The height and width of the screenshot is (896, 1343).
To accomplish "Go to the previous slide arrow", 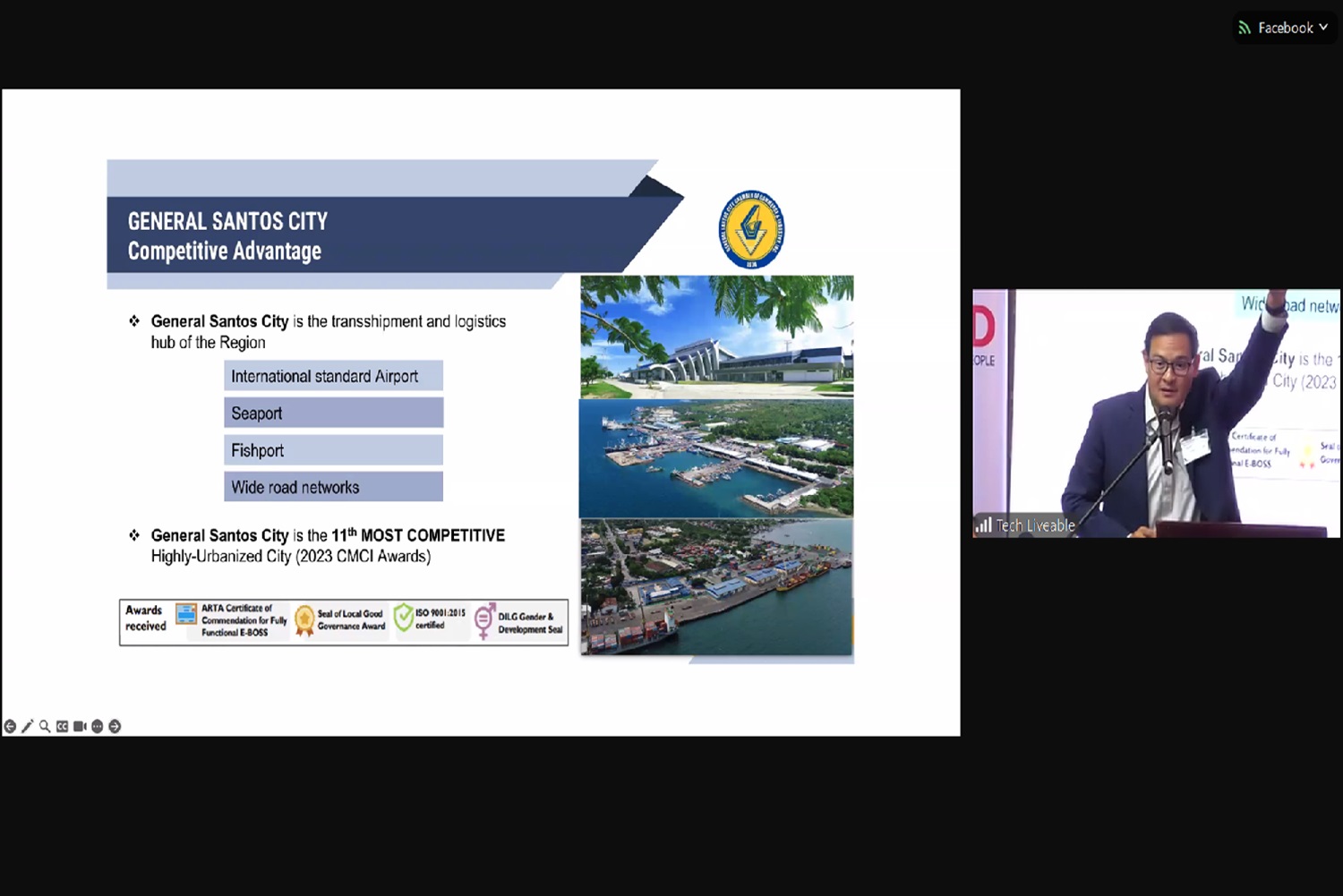I will click(x=10, y=727).
